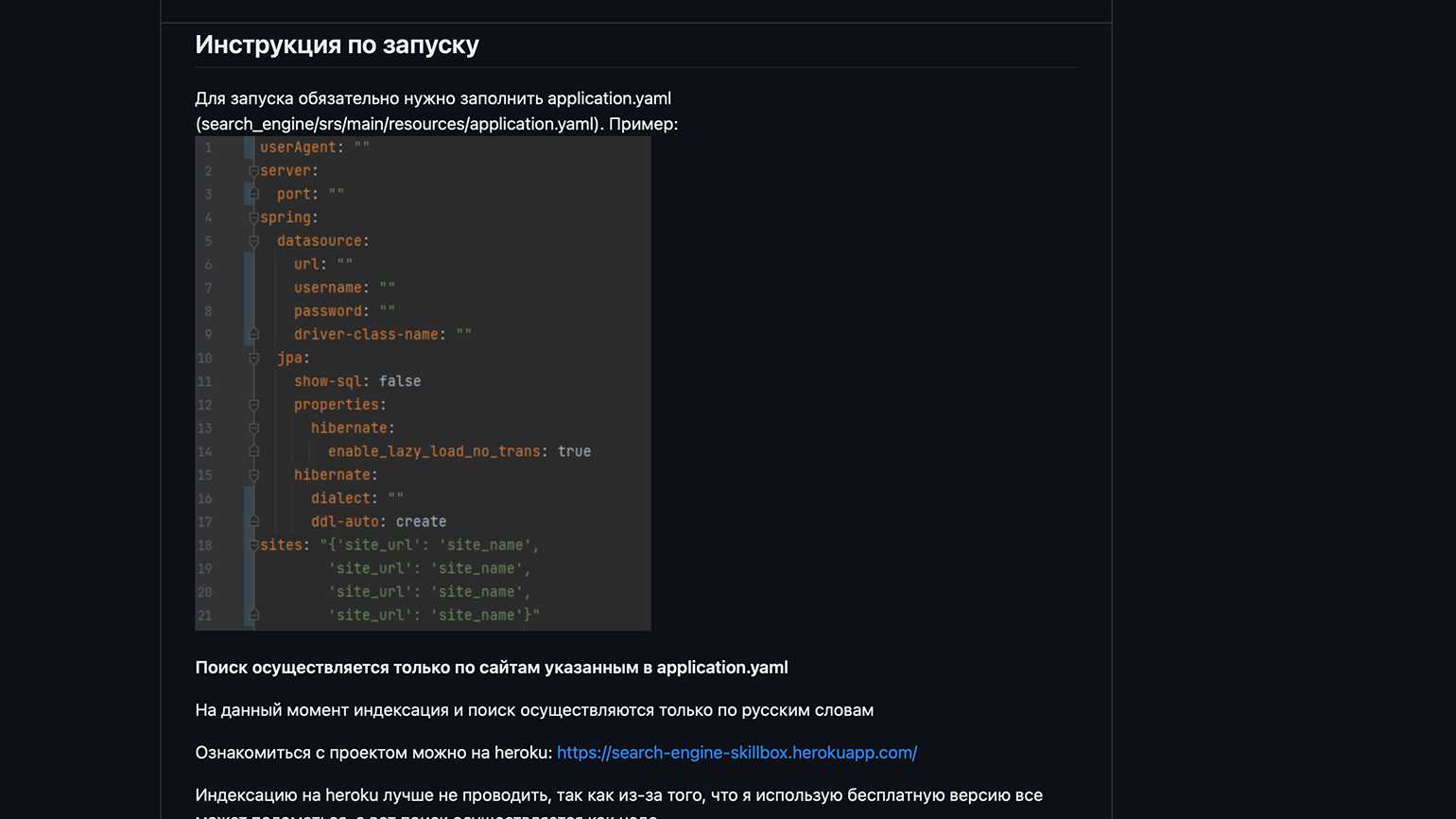Viewport: 1456px width, 819px height.
Task: Click the fold icon beside 'sites:'
Action: coord(253,546)
